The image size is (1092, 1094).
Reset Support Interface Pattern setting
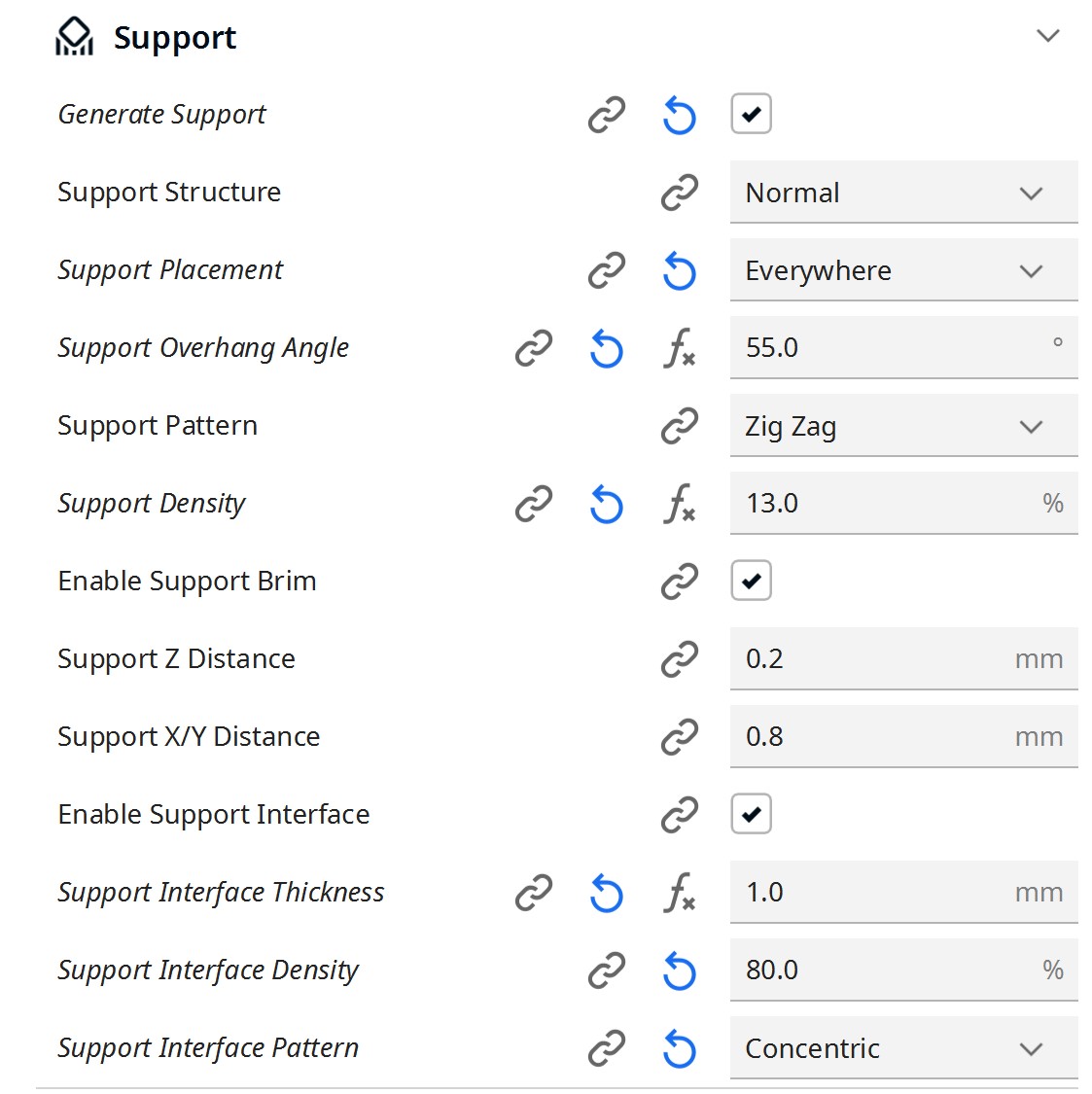click(679, 1048)
